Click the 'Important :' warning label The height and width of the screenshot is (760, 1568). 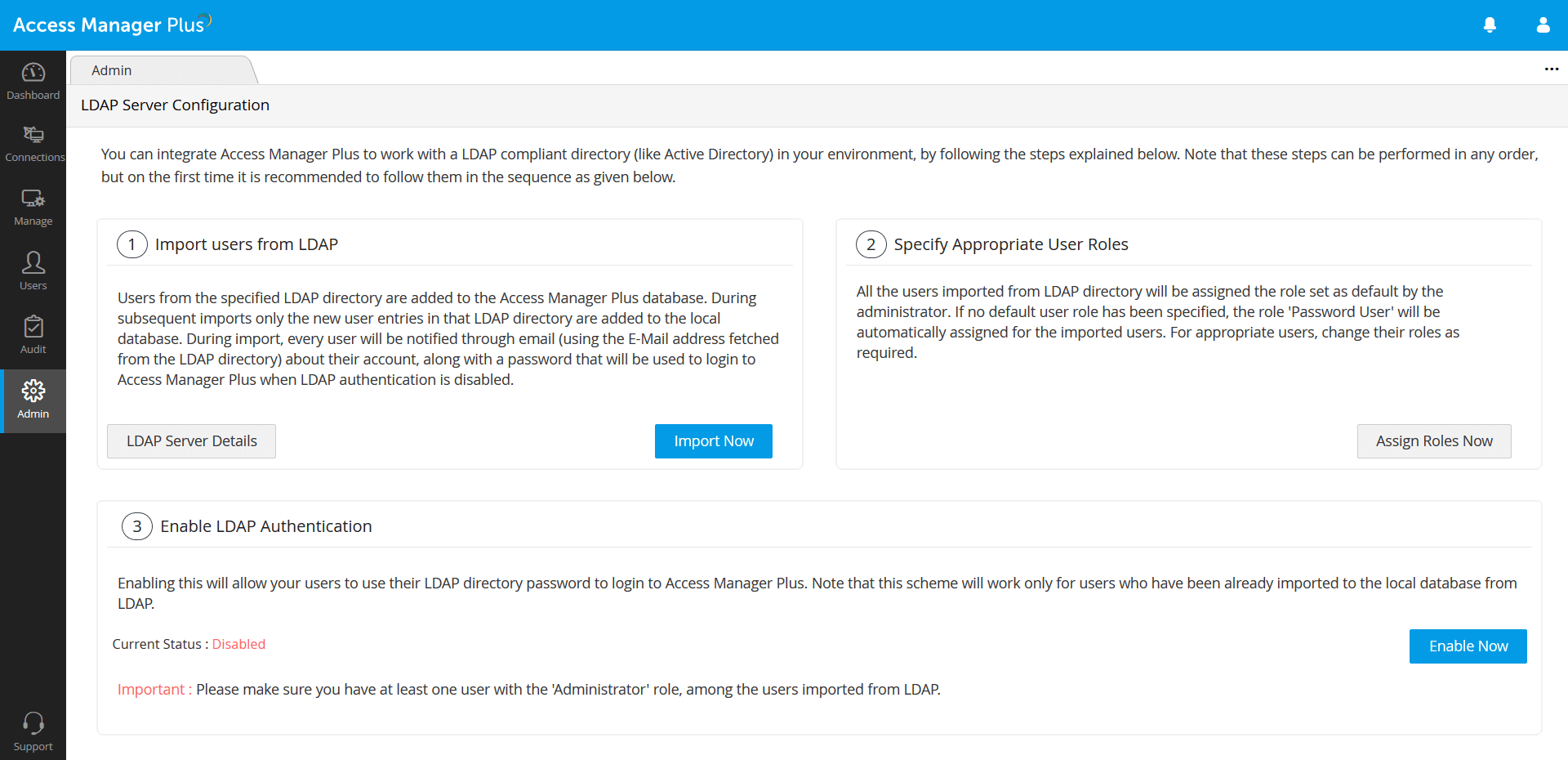click(154, 689)
